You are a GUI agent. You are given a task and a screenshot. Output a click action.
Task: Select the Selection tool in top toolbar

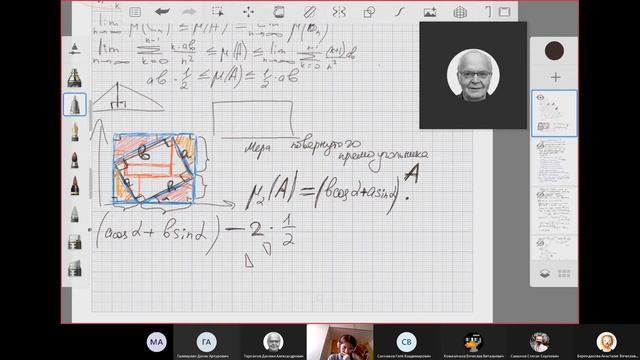click(218, 12)
